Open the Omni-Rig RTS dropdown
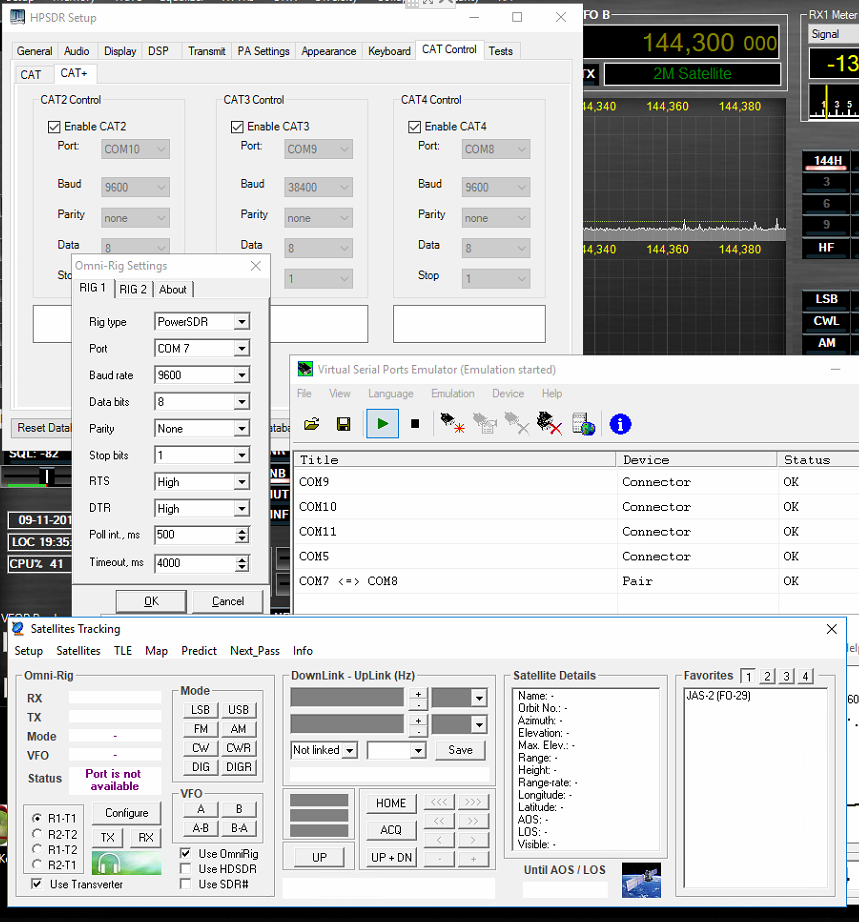This screenshot has height=922, width=859. tap(242, 482)
